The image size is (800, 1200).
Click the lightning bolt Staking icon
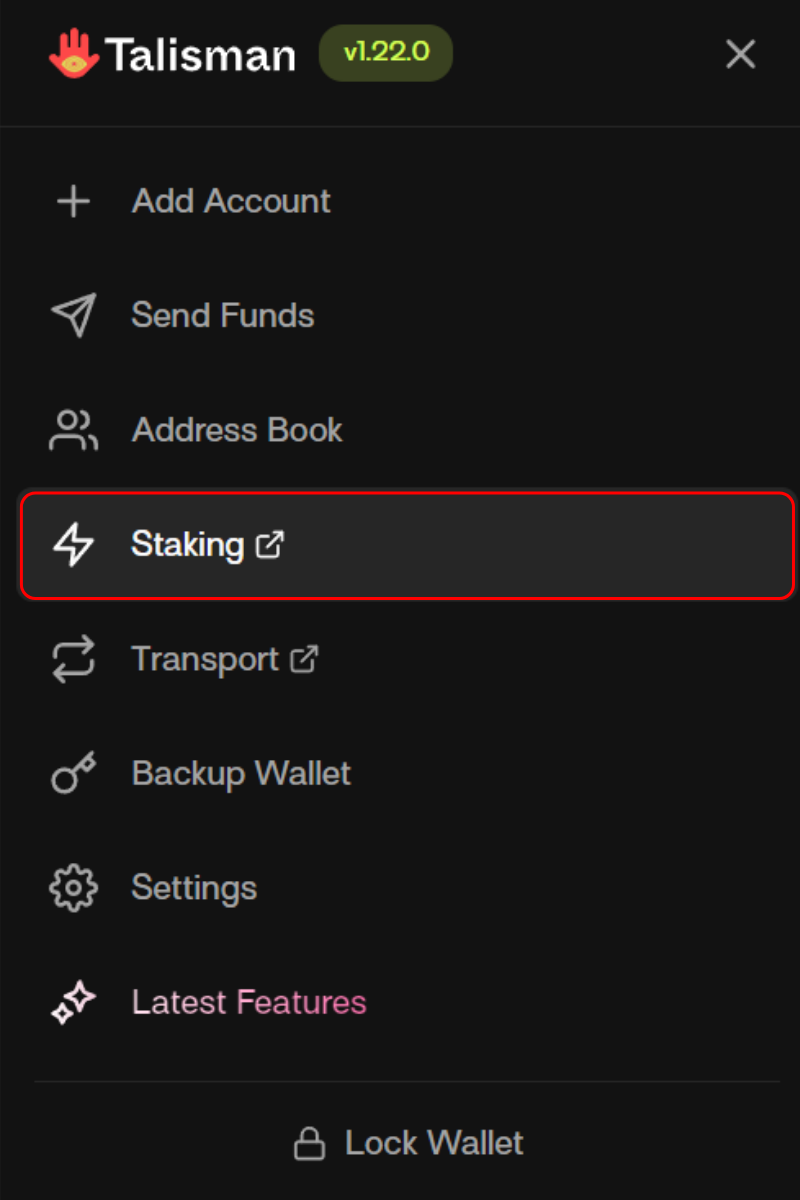73,545
